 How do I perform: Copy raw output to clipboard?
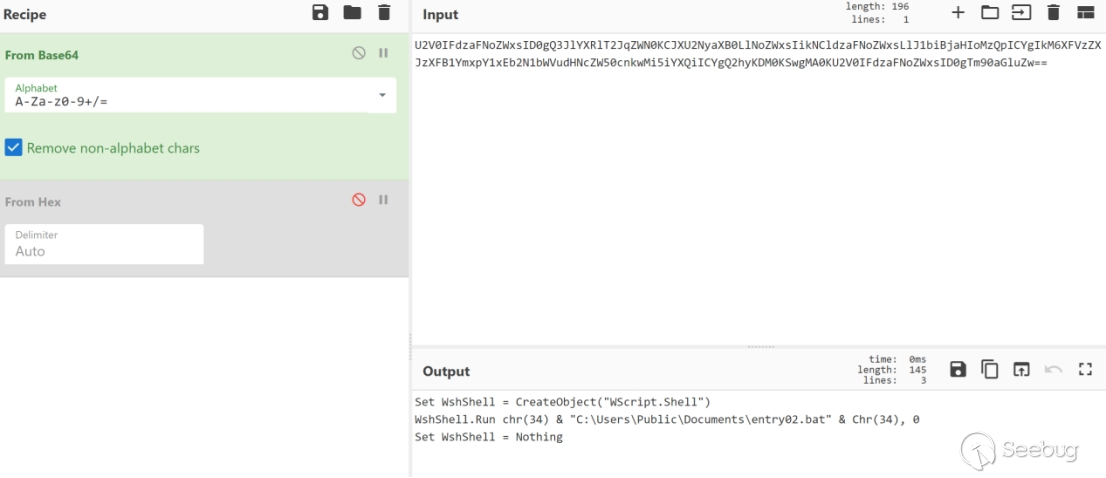click(990, 370)
